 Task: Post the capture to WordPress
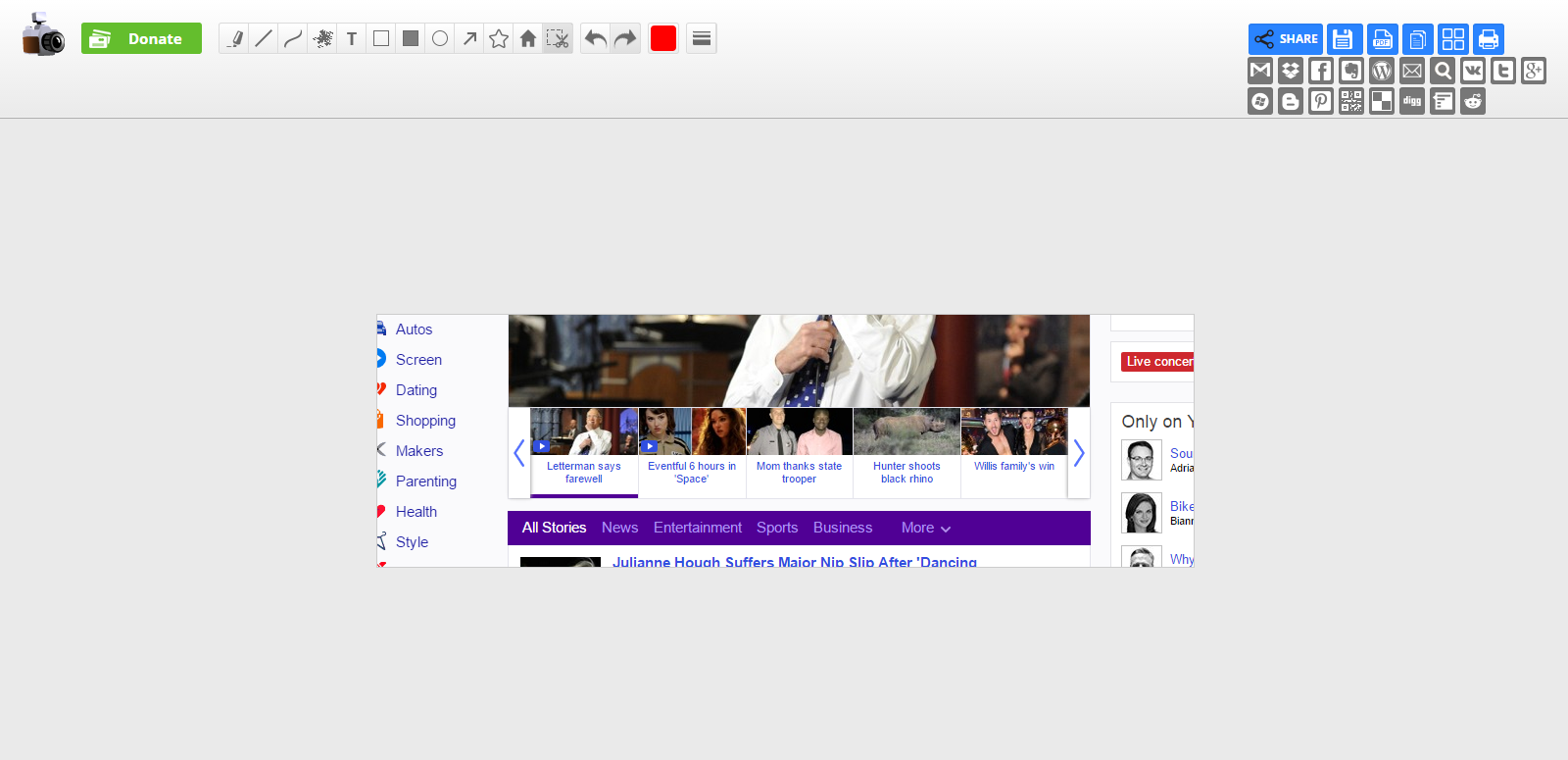[1382, 71]
